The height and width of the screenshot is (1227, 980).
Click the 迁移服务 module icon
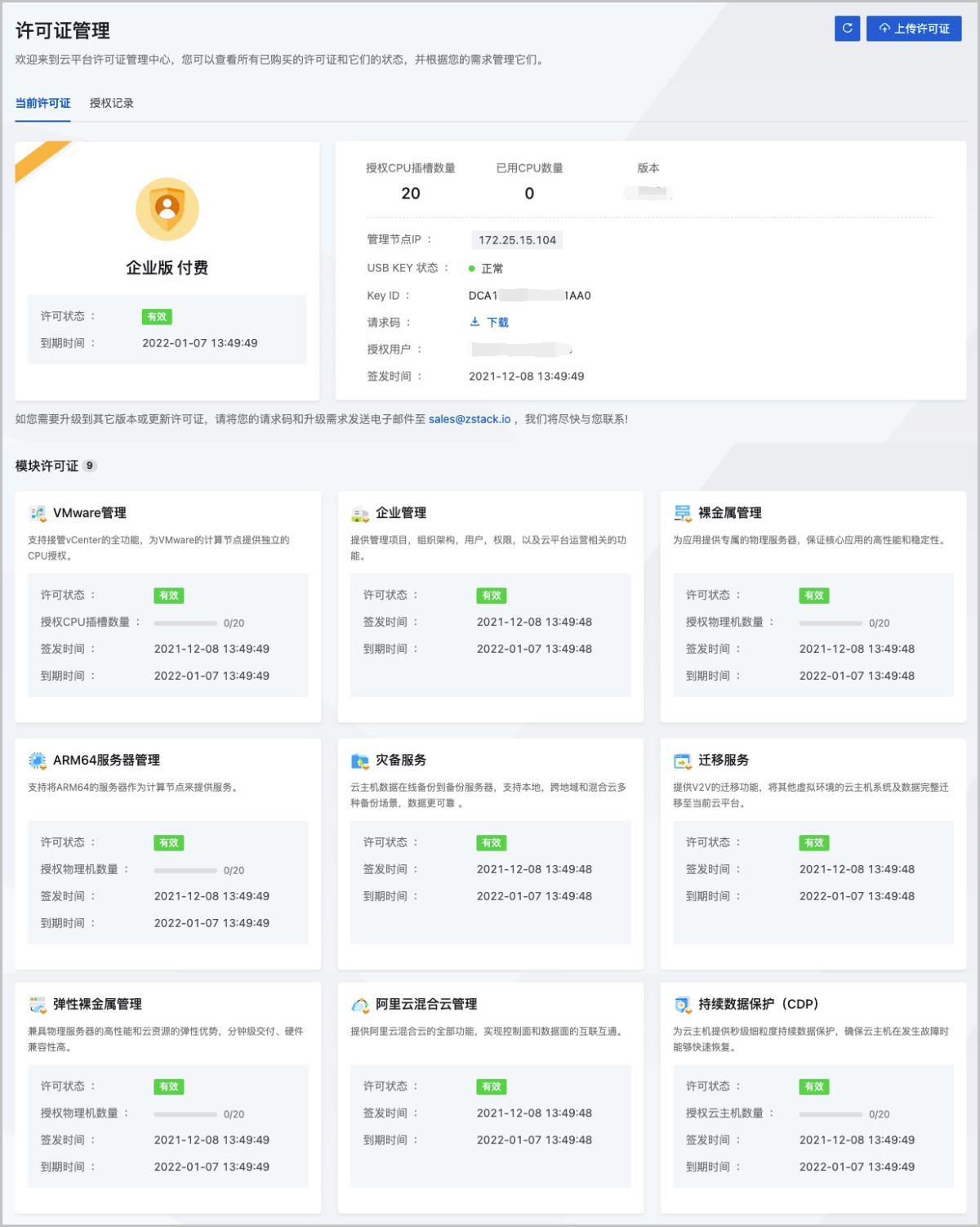682,760
